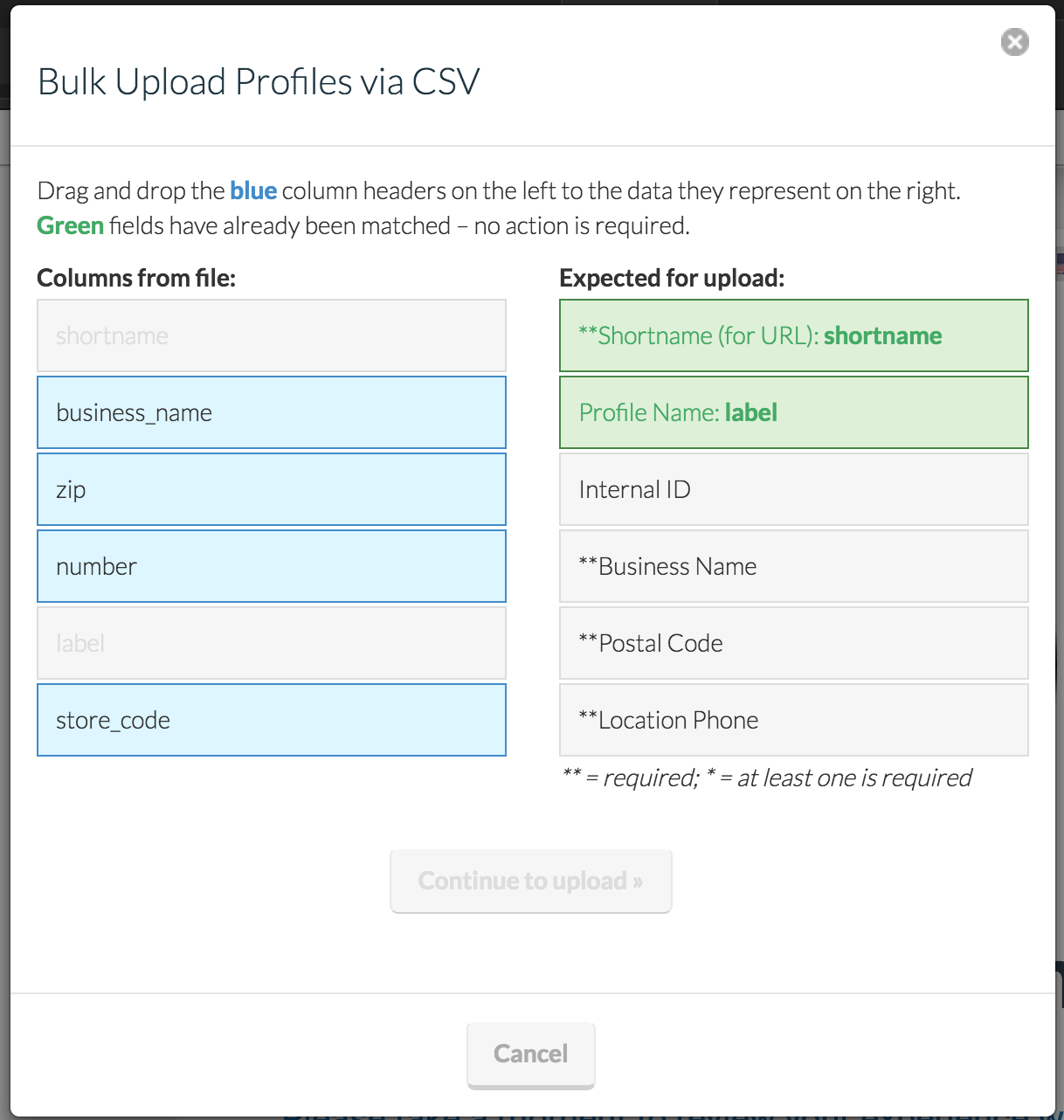
Task: Click the Internal ID target field
Action: (792, 489)
